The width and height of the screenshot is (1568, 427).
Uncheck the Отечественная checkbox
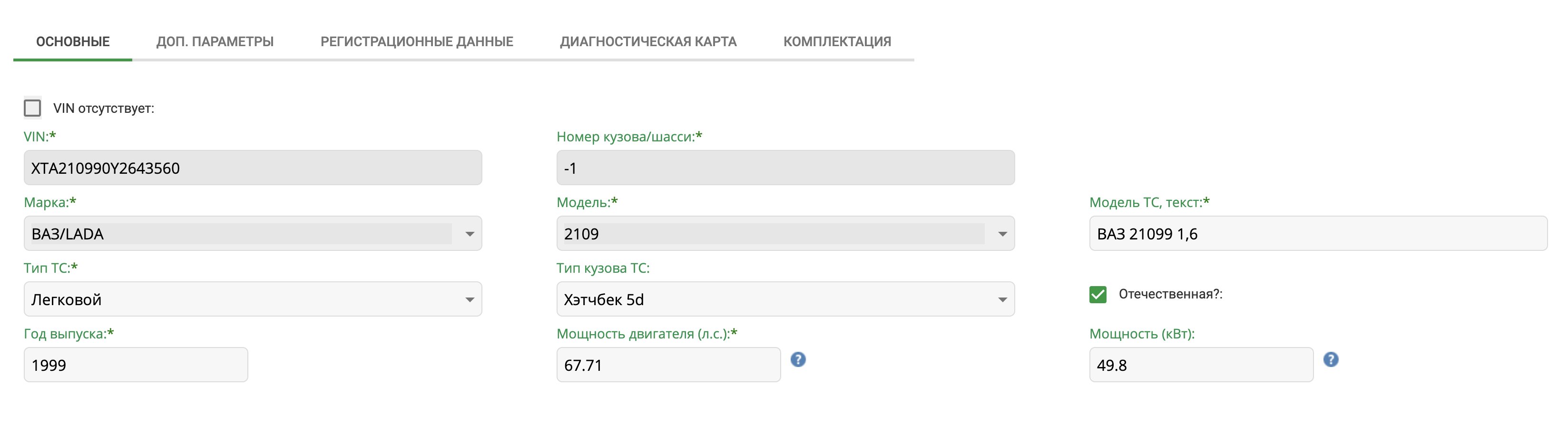(1098, 294)
